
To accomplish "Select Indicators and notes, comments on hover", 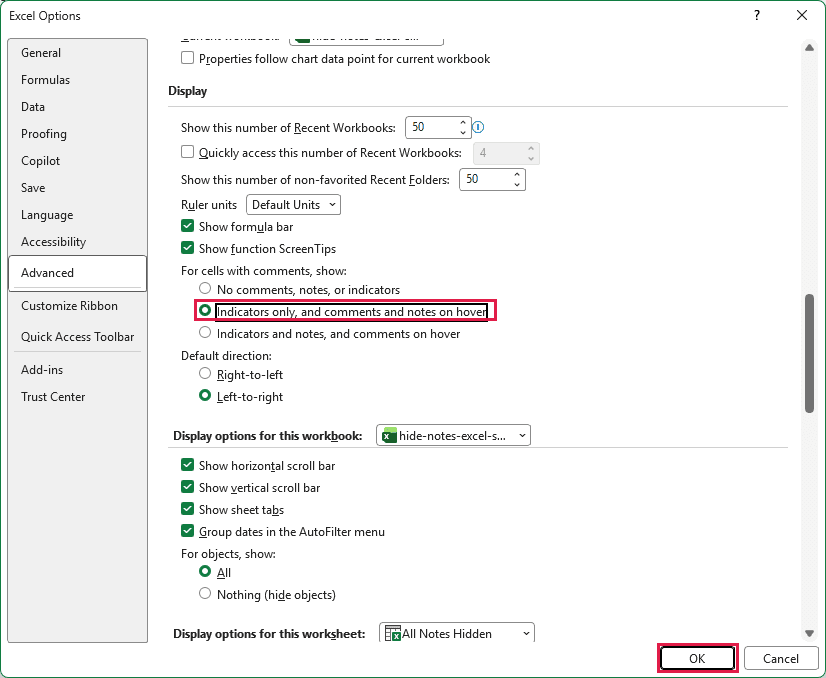I will pos(205,333).
